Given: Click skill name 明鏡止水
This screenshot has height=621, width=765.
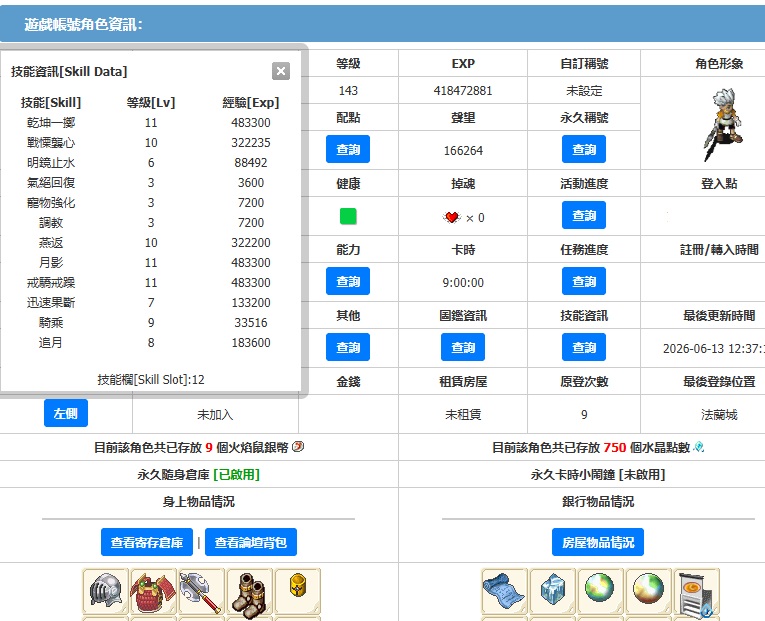Looking at the screenshot, I should click(51, 162).
